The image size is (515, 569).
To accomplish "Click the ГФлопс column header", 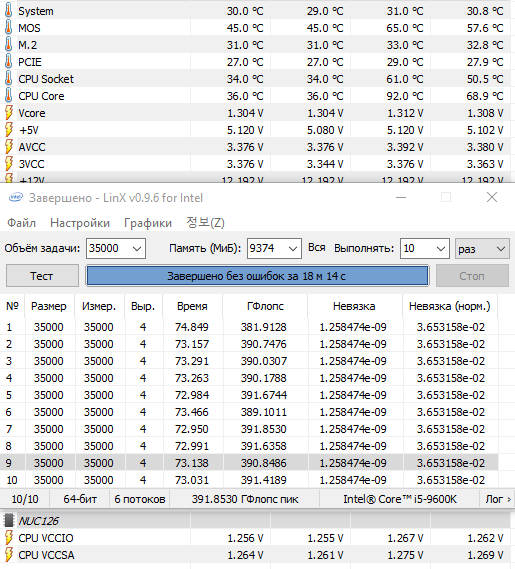I will click(x=265, y=306).
